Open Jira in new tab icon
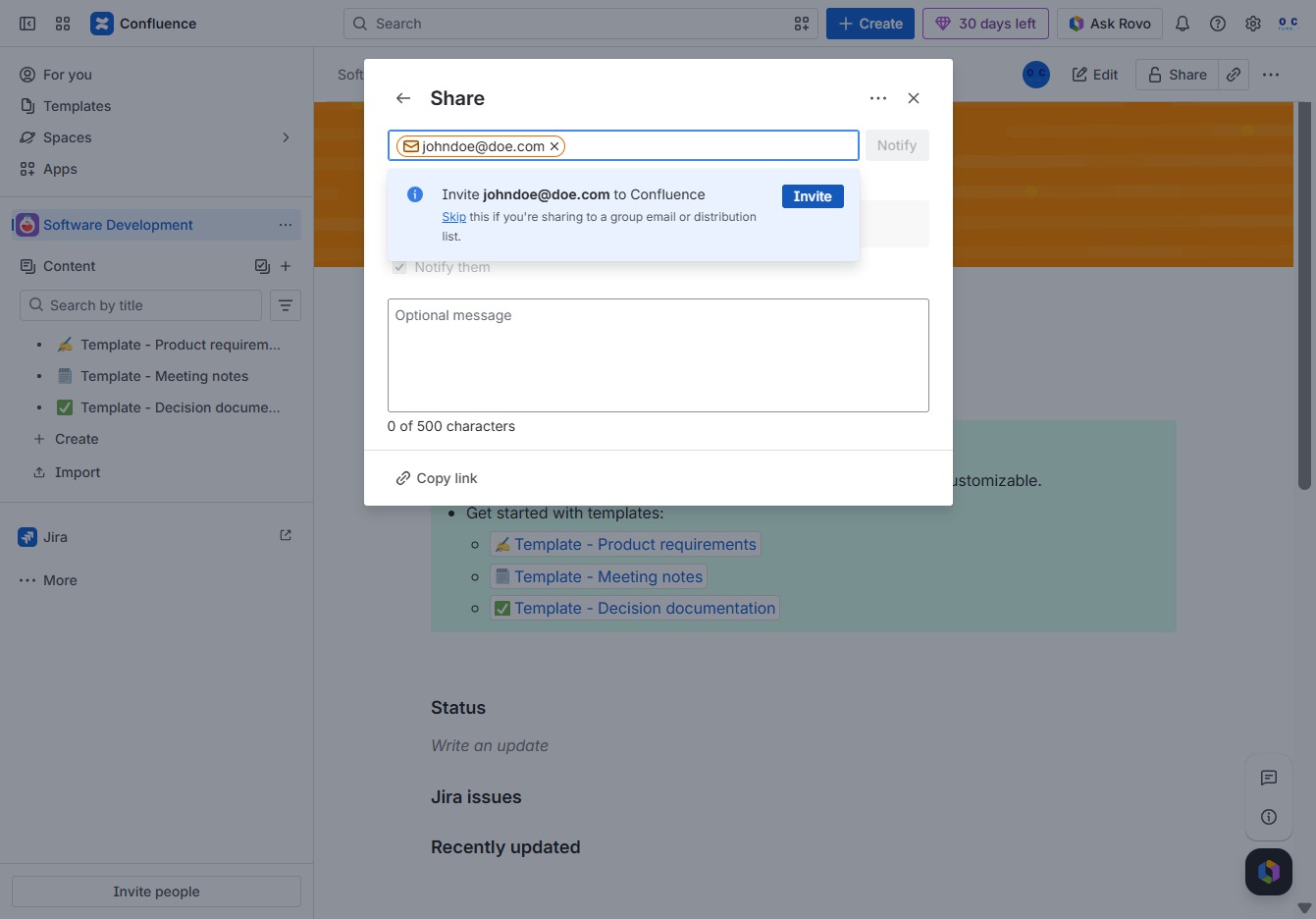This screenshot has height=919, width=1316. tap(286, 535)
